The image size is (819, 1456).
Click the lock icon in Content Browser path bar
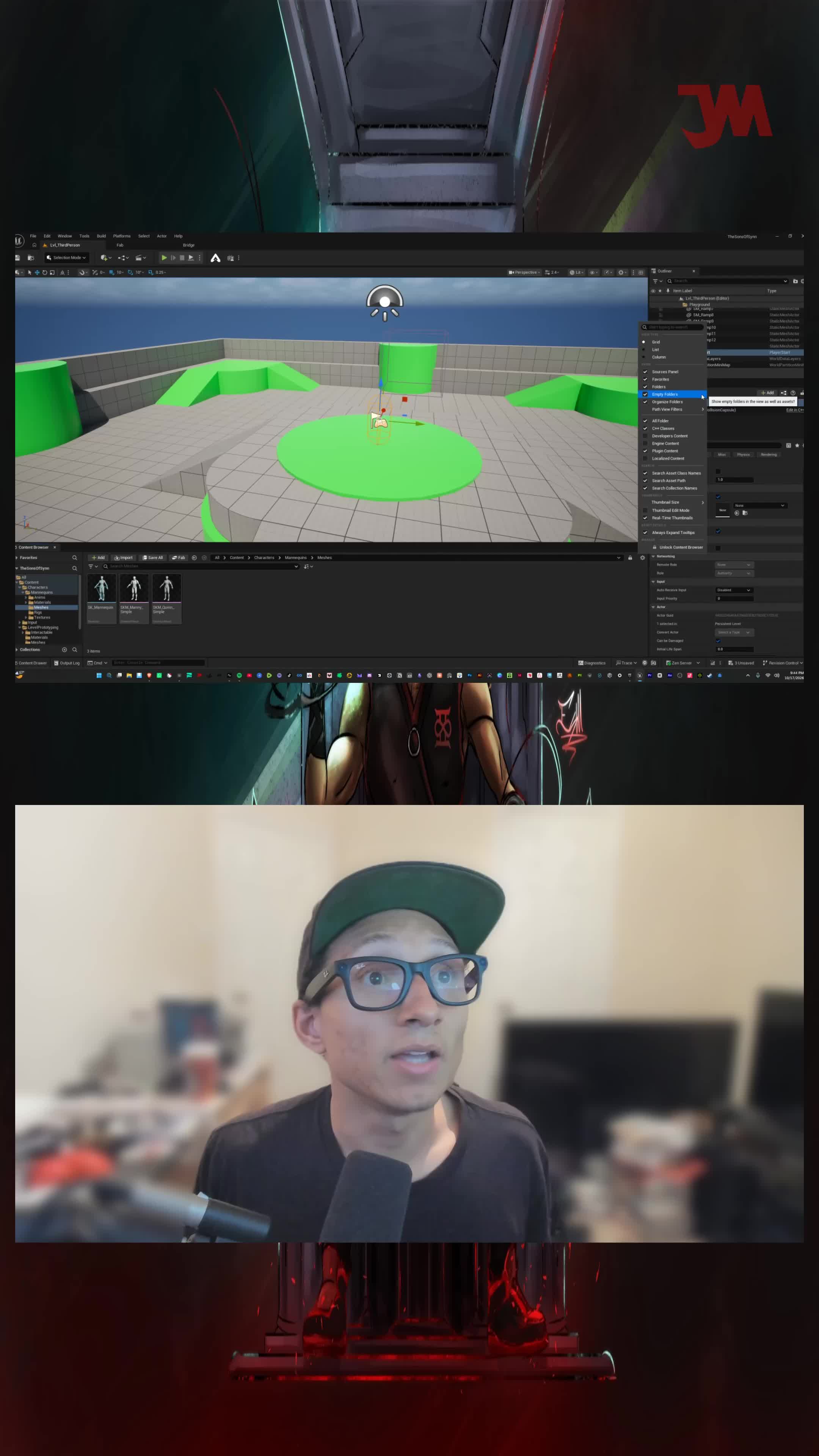[x=630, y=558]
